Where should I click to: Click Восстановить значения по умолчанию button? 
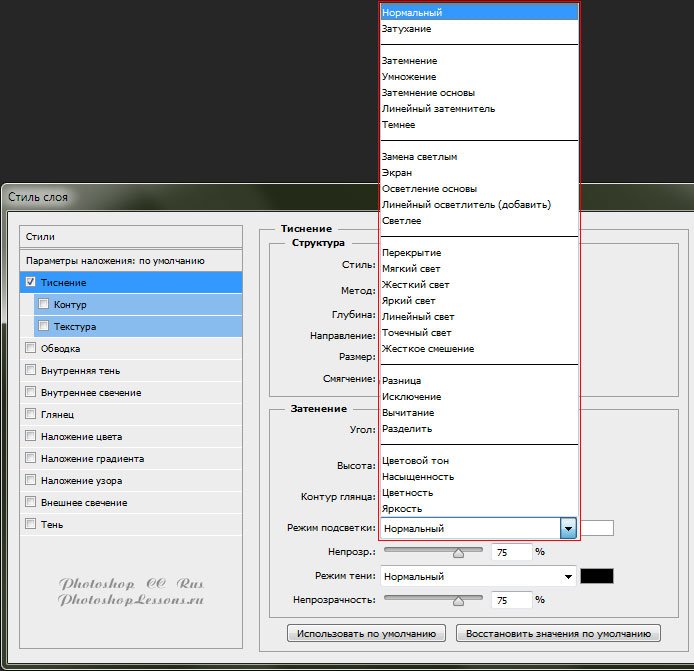pyautogui.click(x=558, y=633)
